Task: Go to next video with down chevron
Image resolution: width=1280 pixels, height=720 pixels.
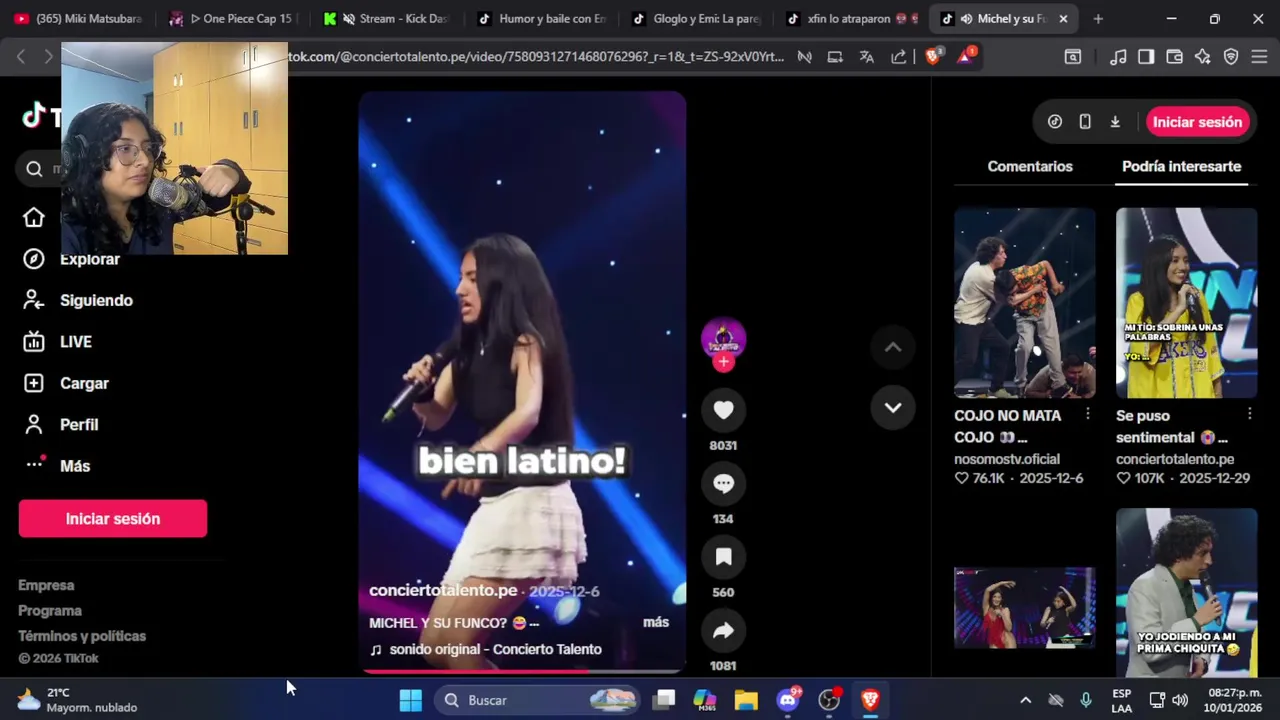Action: pos(893,407)
